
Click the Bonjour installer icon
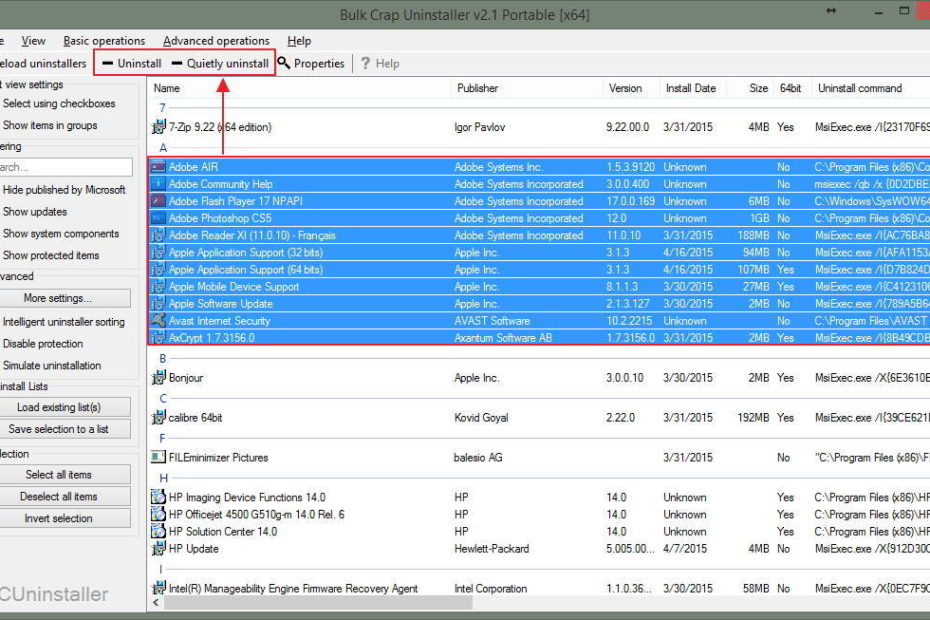[x=158, y=378]
